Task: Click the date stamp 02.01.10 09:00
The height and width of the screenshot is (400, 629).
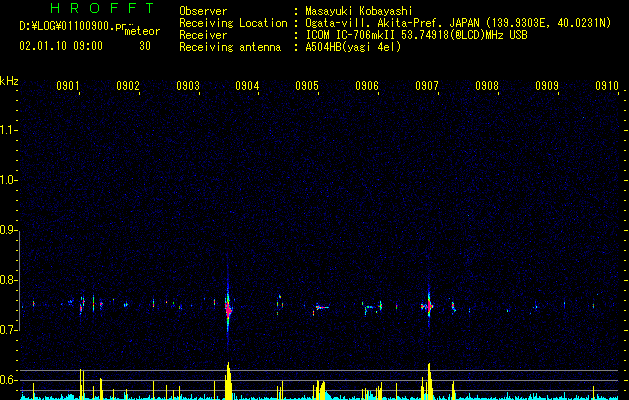Action: coord(61,46)
